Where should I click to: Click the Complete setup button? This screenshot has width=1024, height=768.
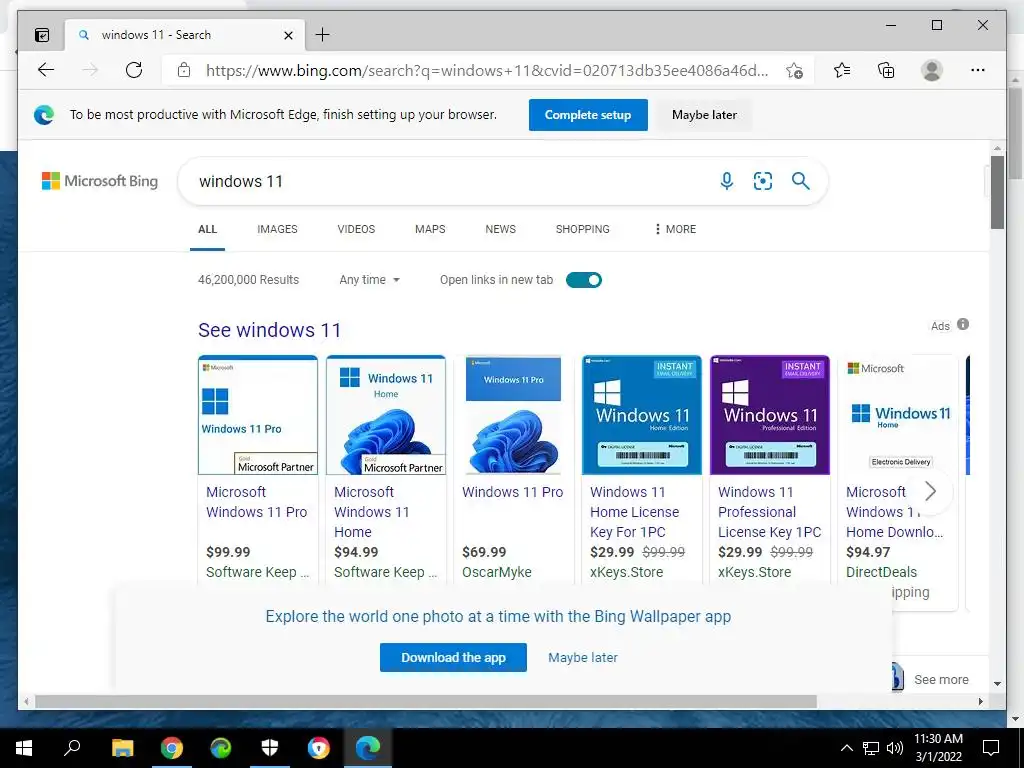(588, 115)
